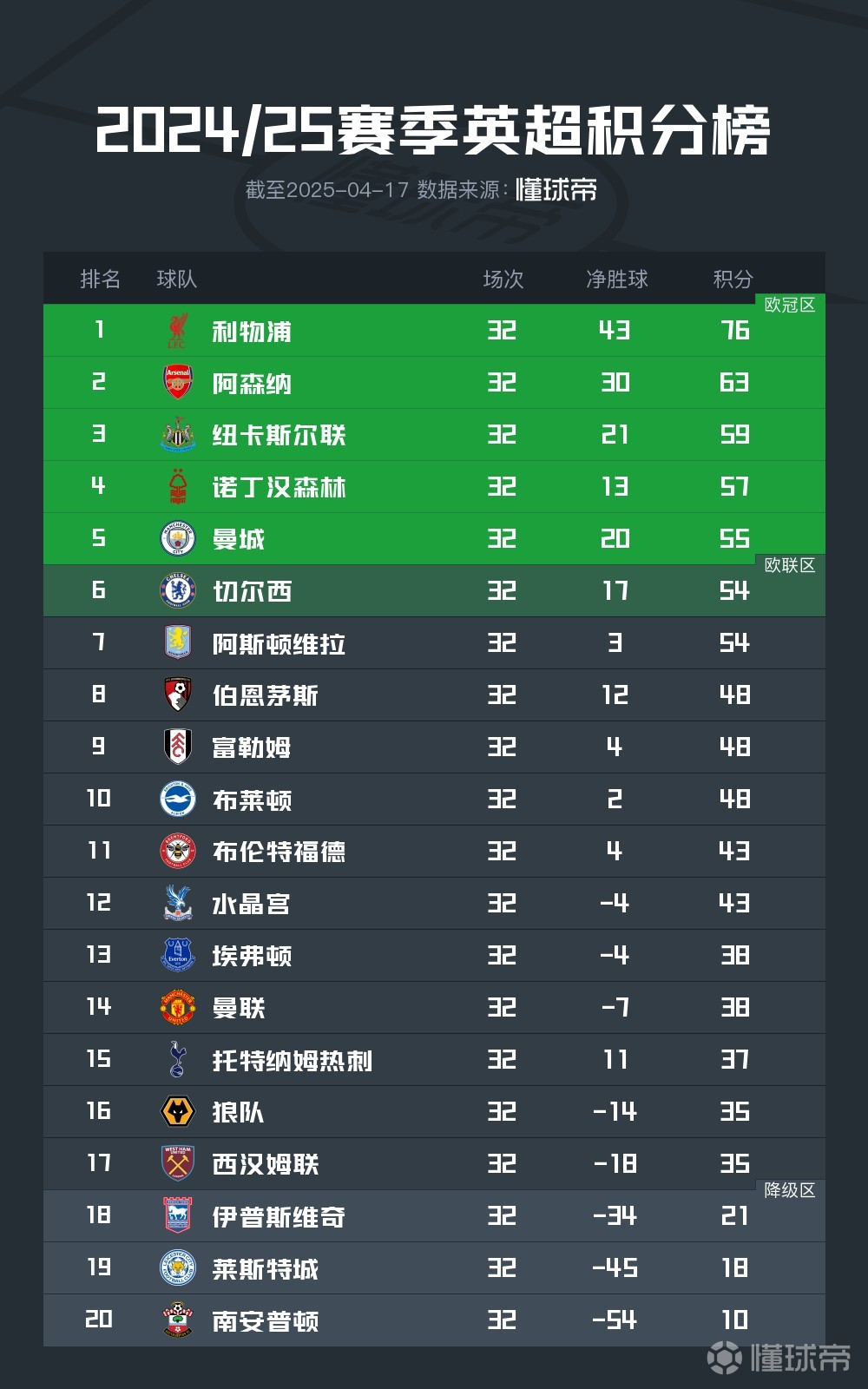This screenshot has width=868, height=1389.
Task: Click the West Ham crest
Action: (x=178, y=1163)
